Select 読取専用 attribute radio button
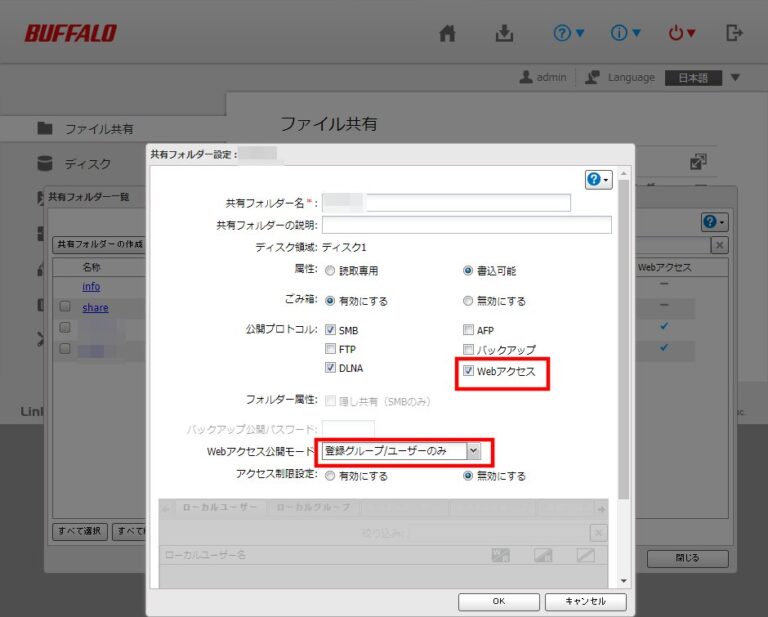Viewport: 768px width, 617px height. [330, 271]
